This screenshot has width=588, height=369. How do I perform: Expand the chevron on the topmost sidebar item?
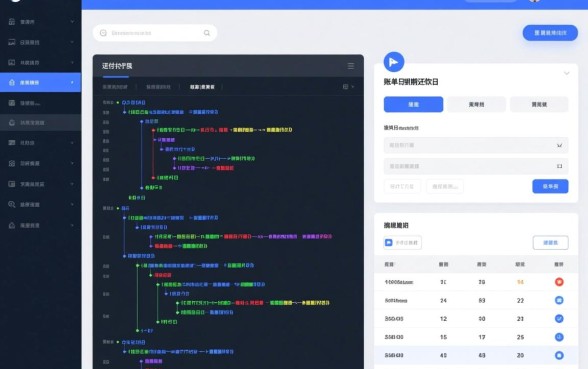tap(72, 22)
